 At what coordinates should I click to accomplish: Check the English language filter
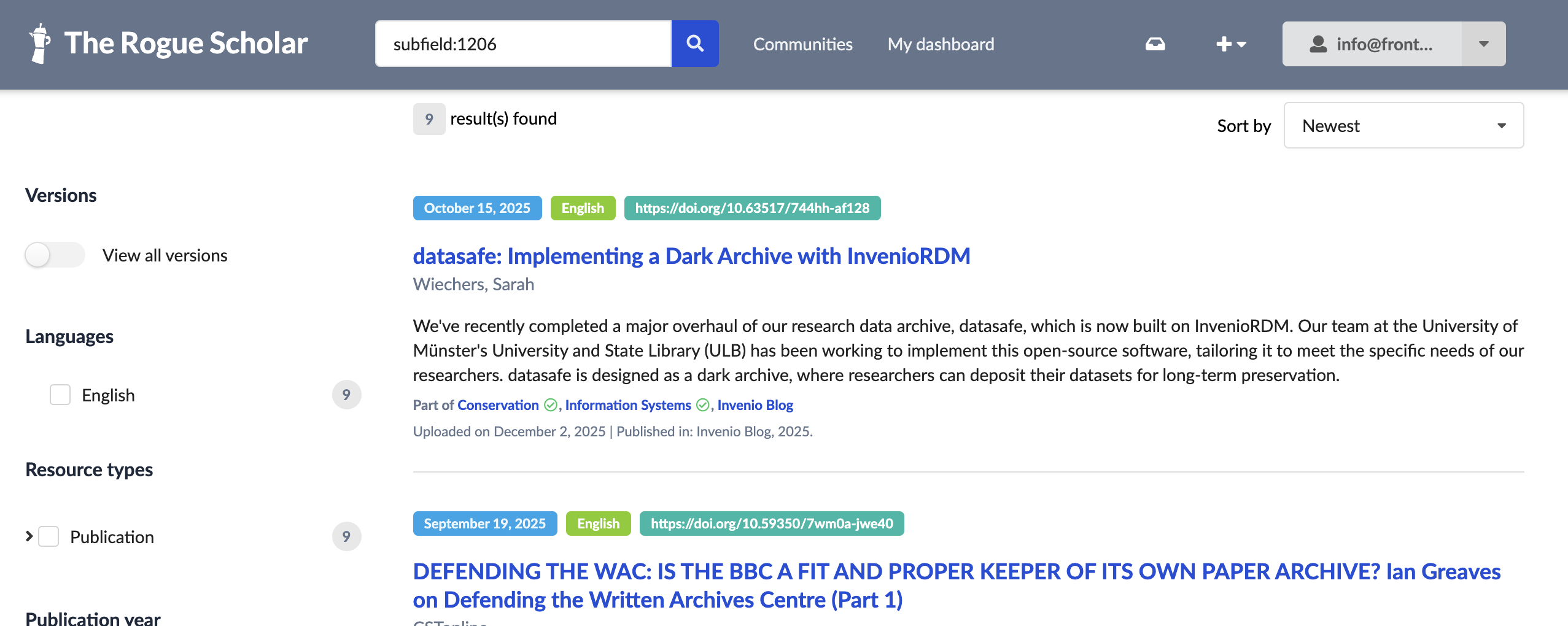[60, 395]
